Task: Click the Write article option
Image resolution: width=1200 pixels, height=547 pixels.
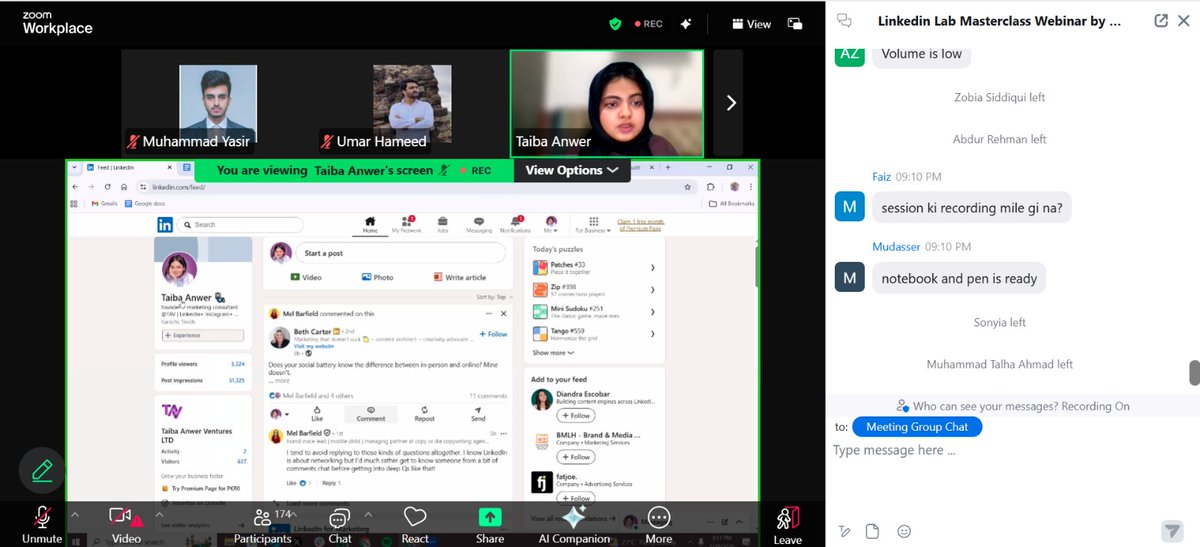Action: point(460,277)
